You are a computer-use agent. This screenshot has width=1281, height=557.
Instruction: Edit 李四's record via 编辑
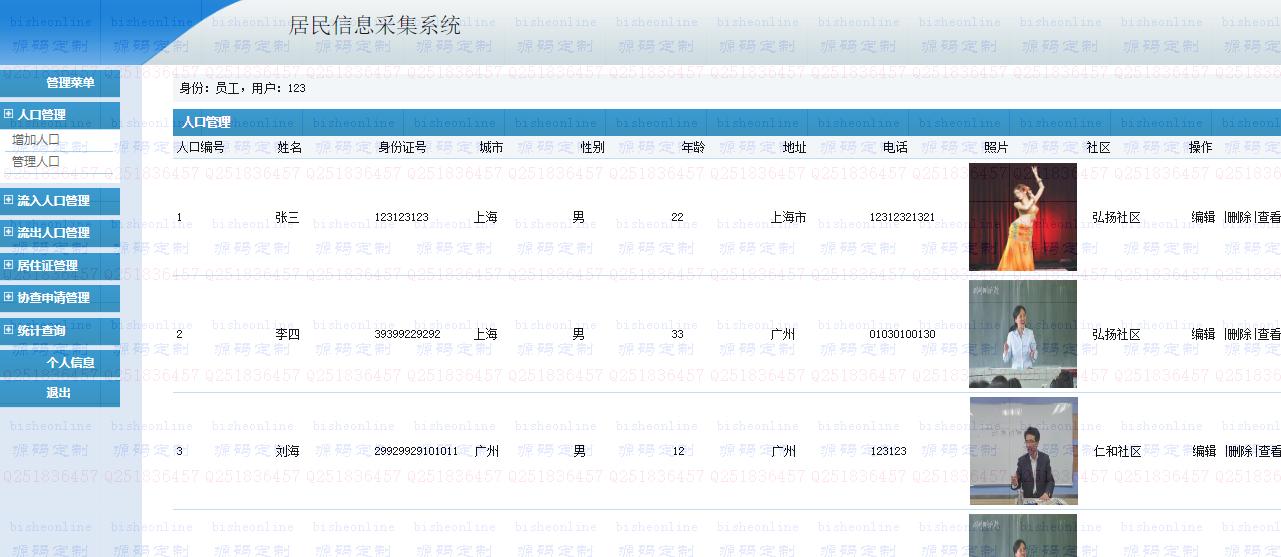(x=1203, y=334)
